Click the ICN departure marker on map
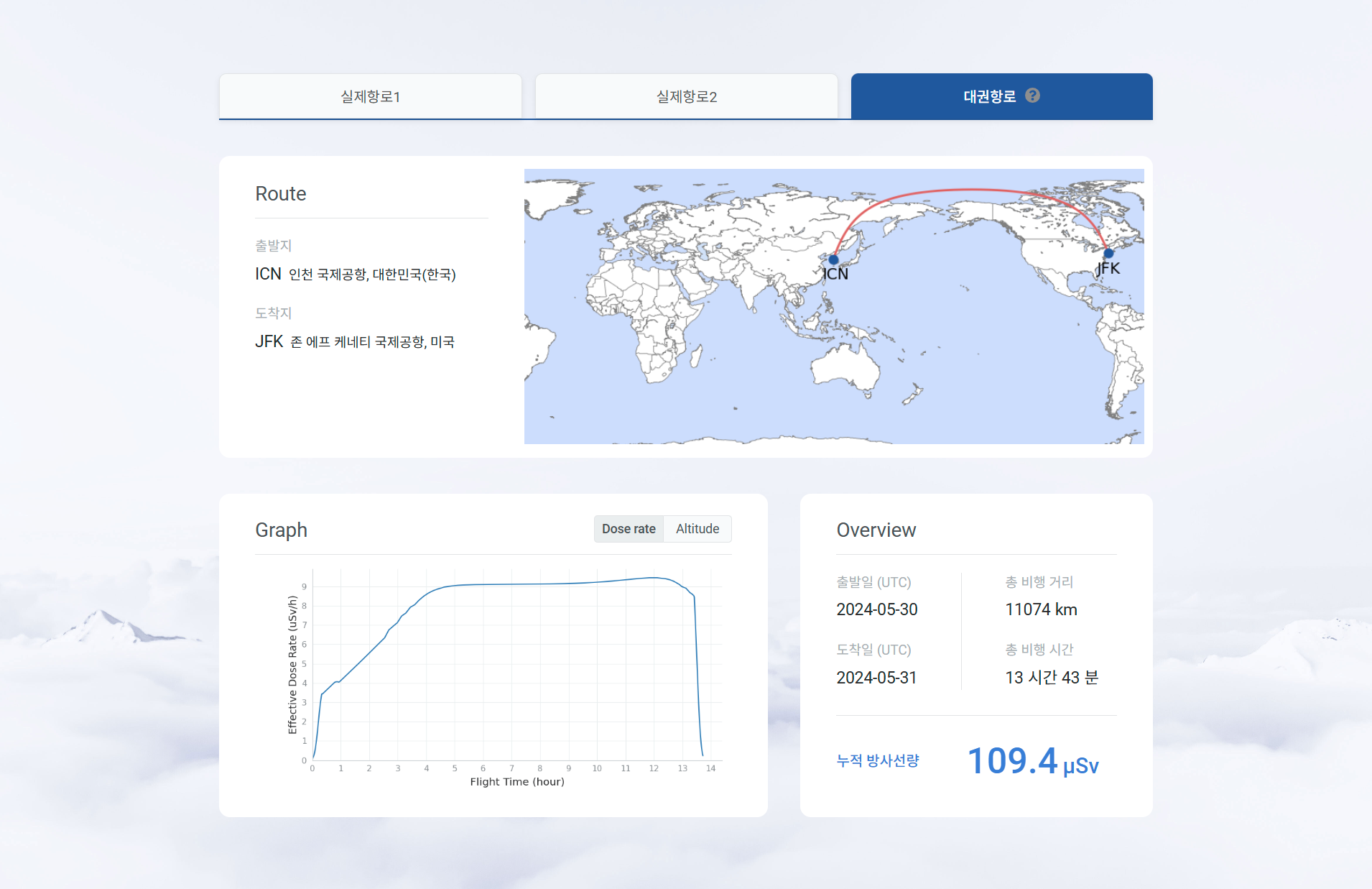This screenshot has width=1372, height=889. 833,259
